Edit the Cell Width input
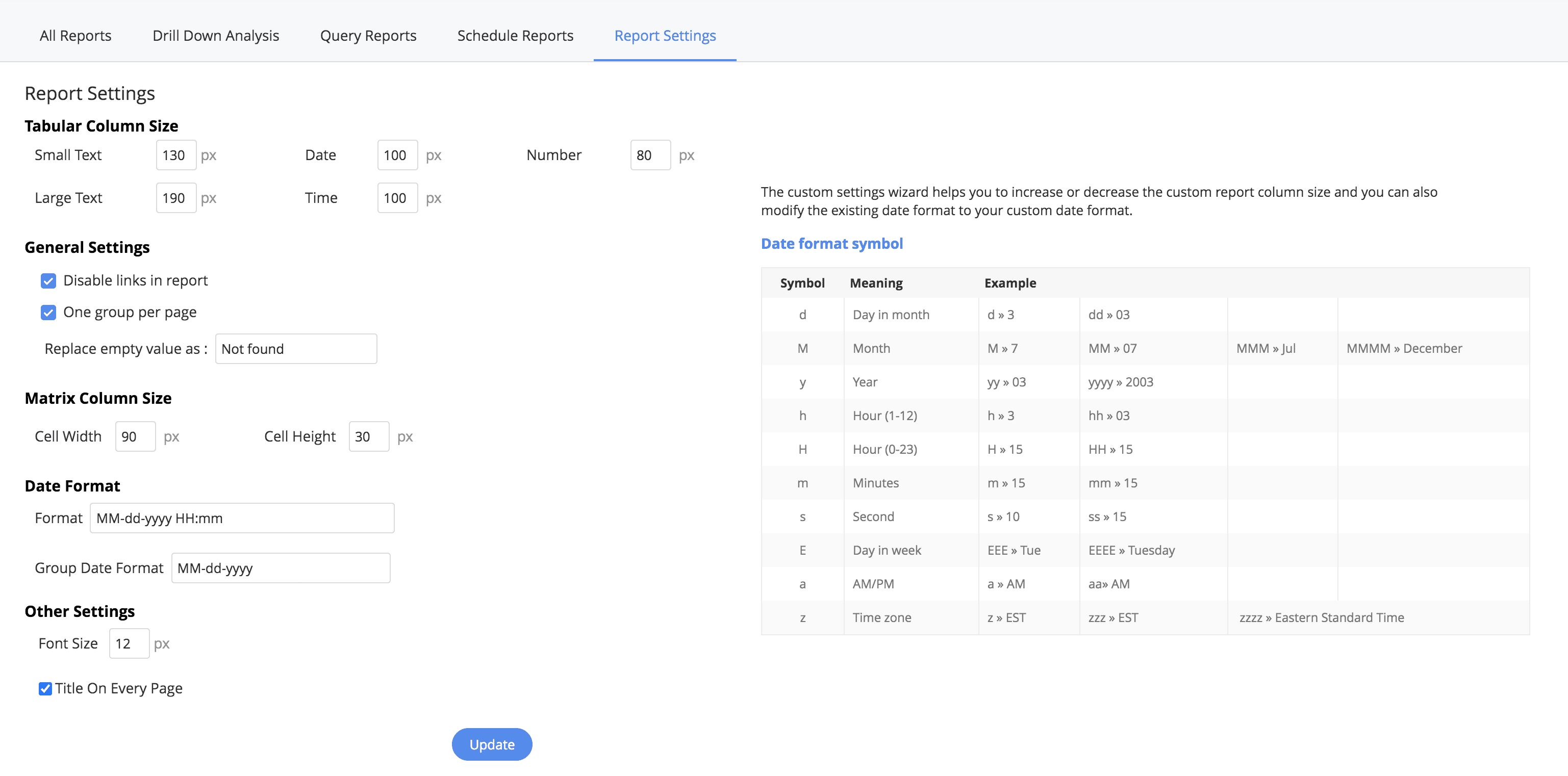The height and width of the screenshot is (776, 1568). (x=135, y=436)
